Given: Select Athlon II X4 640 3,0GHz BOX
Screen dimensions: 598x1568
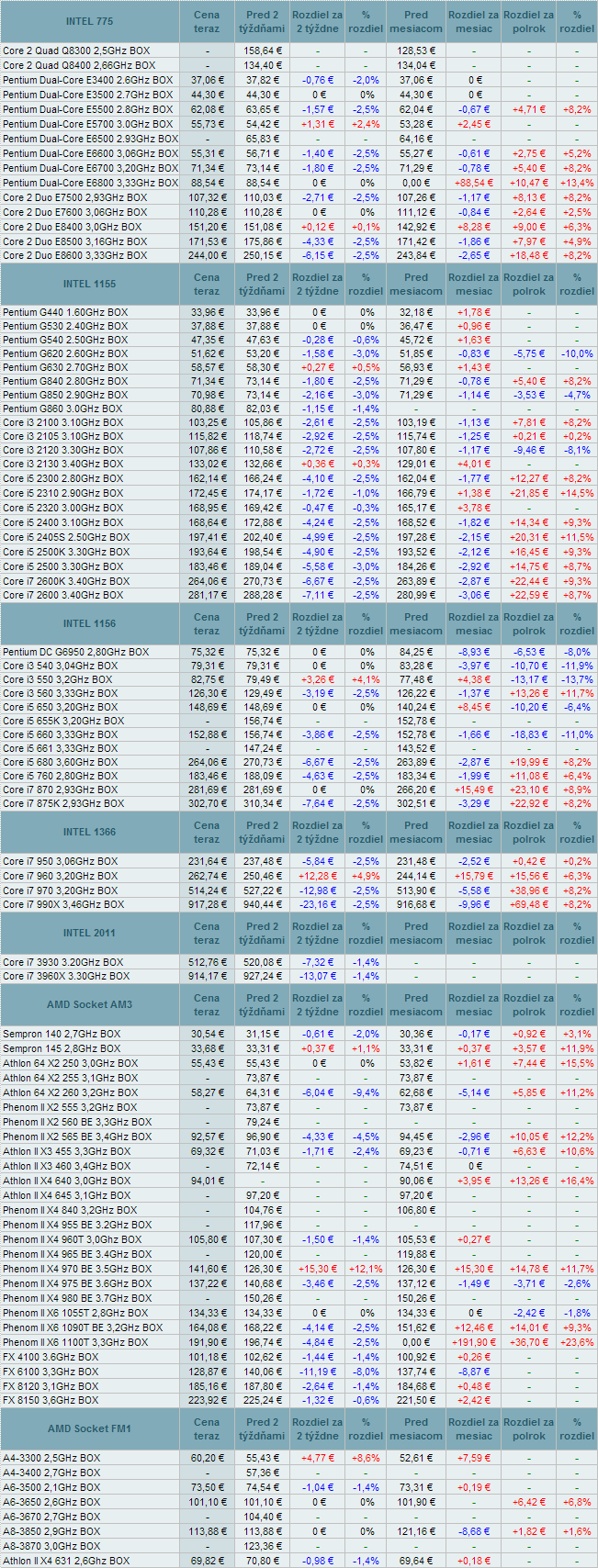Looking at the screenshot, I should [66, 1181].
